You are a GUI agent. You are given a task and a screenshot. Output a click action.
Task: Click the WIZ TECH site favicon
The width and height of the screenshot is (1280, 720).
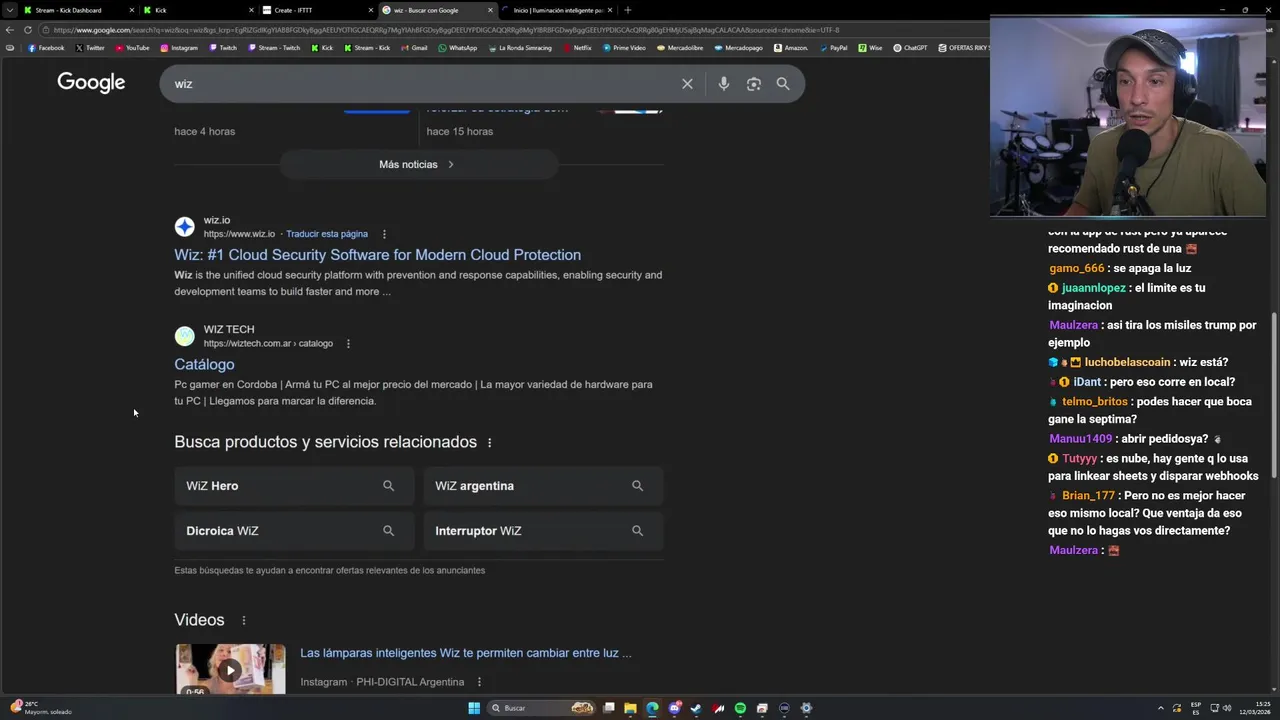point(184,336)
